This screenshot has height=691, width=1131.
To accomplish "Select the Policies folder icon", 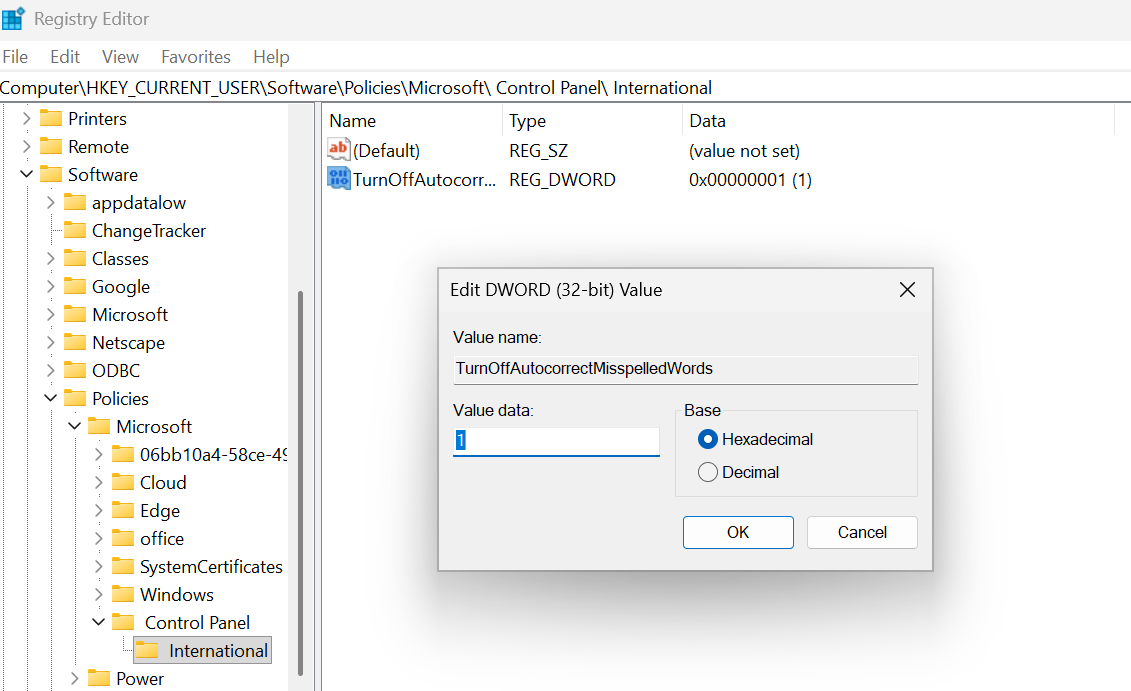I will [75, 397].
